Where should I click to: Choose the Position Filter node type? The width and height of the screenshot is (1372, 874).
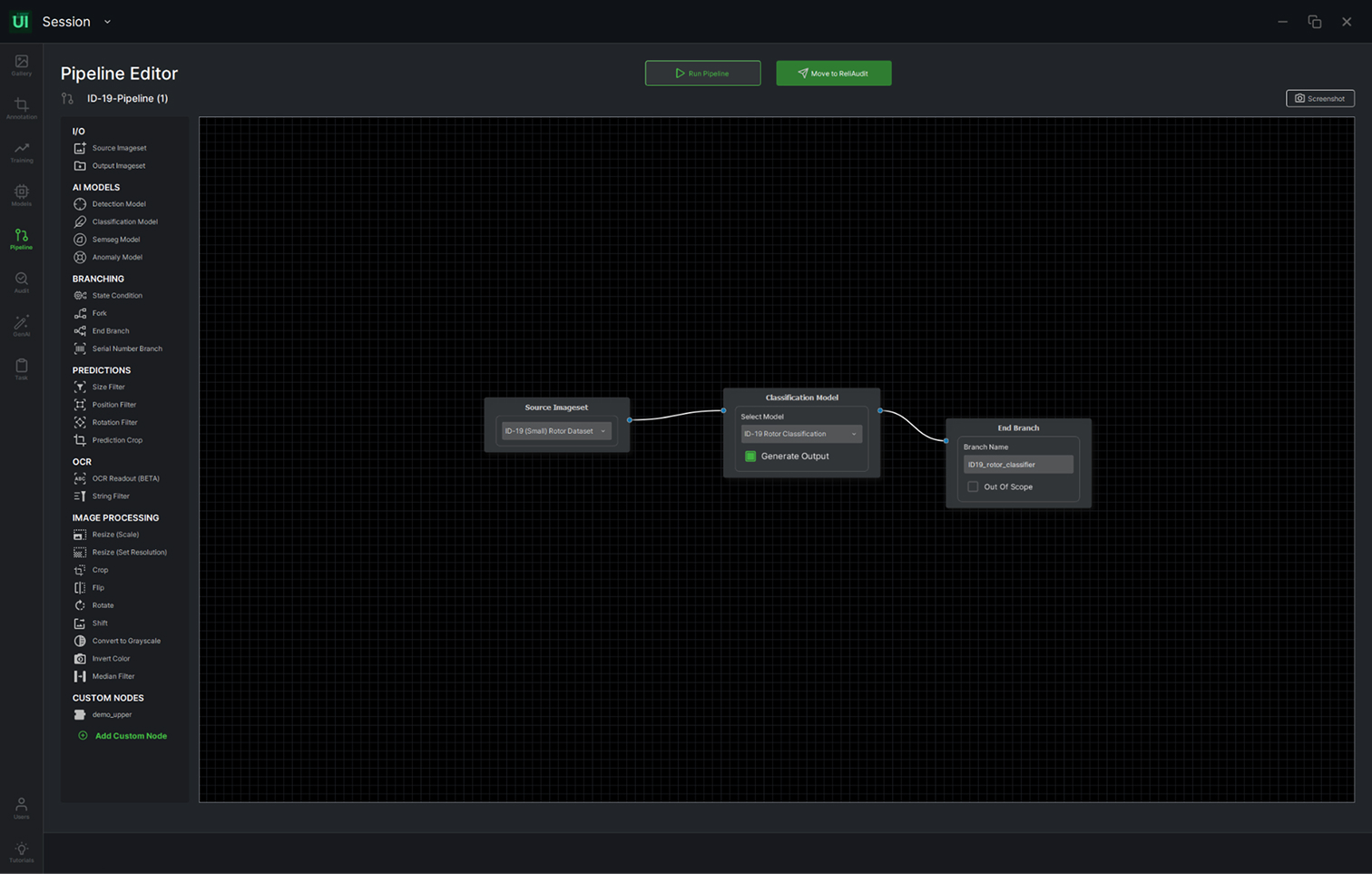tap(104, 405)
